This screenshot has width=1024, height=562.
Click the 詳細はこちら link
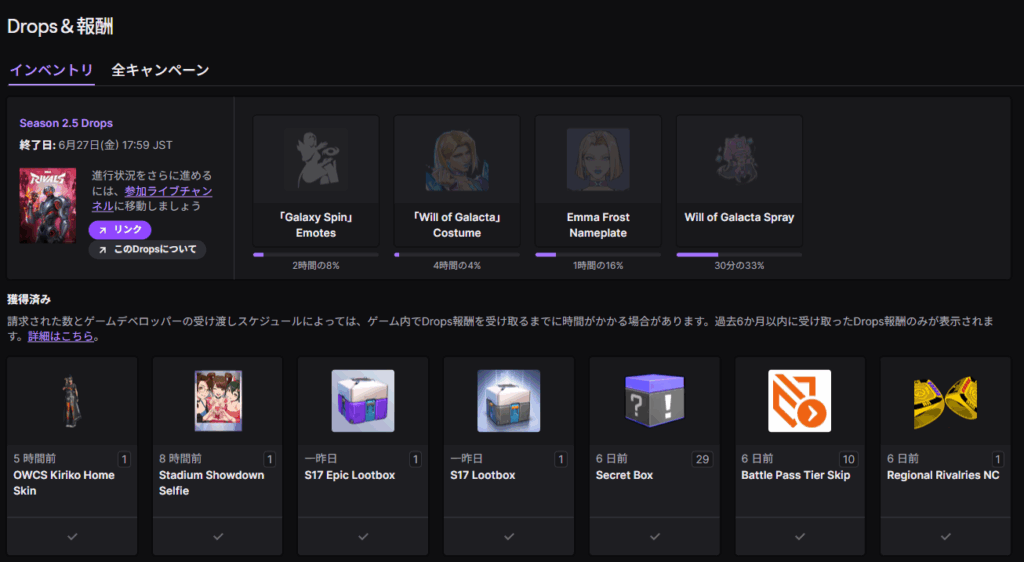[61, 337]
